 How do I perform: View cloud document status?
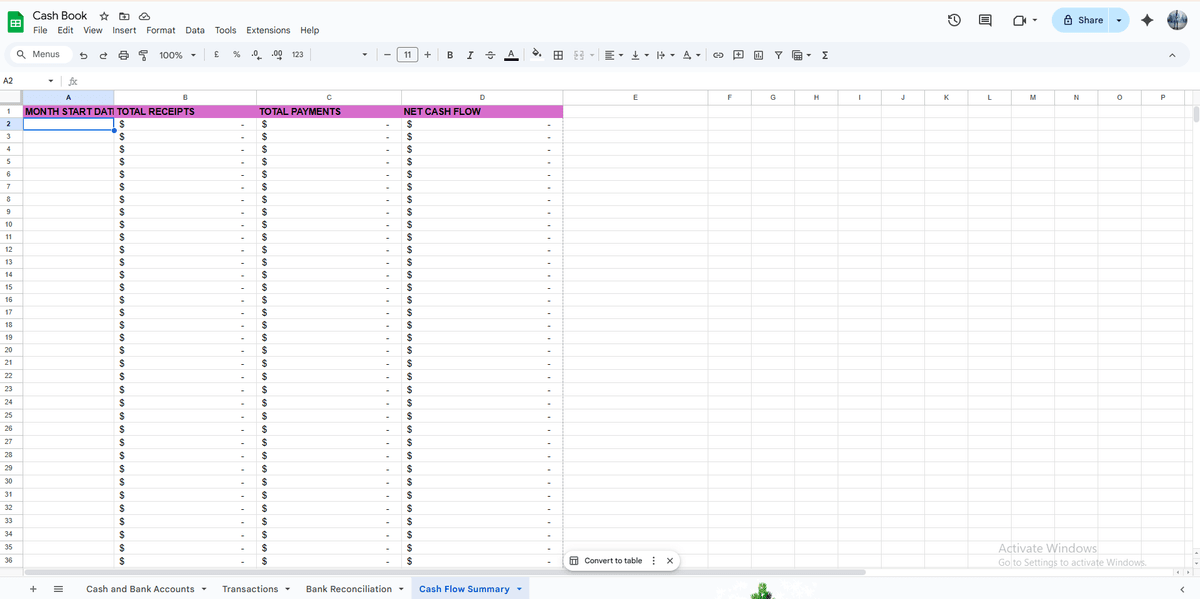click(x=144, y=16)
